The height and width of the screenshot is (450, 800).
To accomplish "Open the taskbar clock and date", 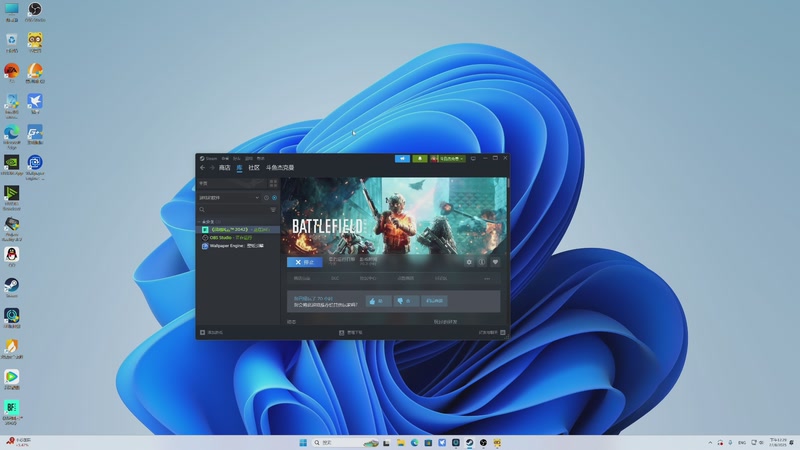I will [x=778, y=442].
